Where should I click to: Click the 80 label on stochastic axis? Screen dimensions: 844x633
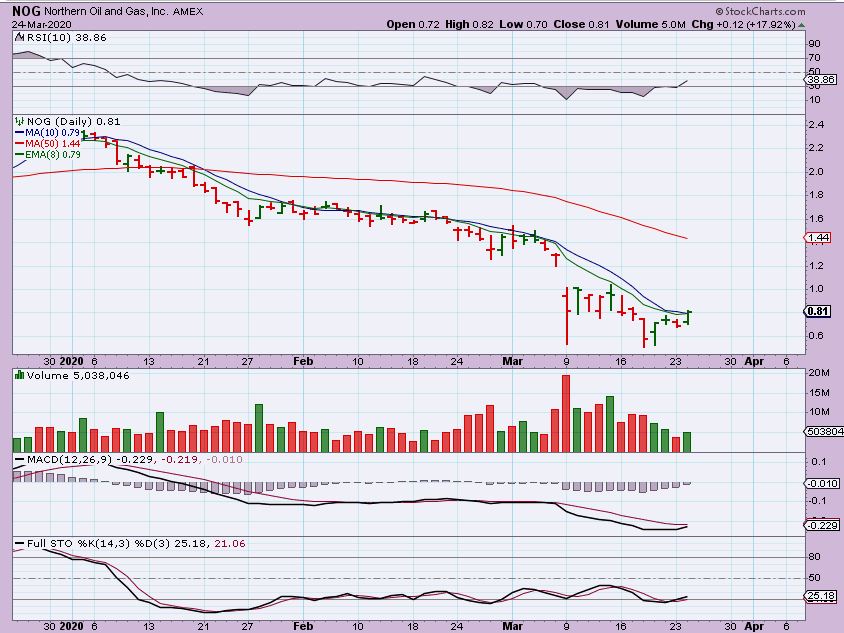814,557
